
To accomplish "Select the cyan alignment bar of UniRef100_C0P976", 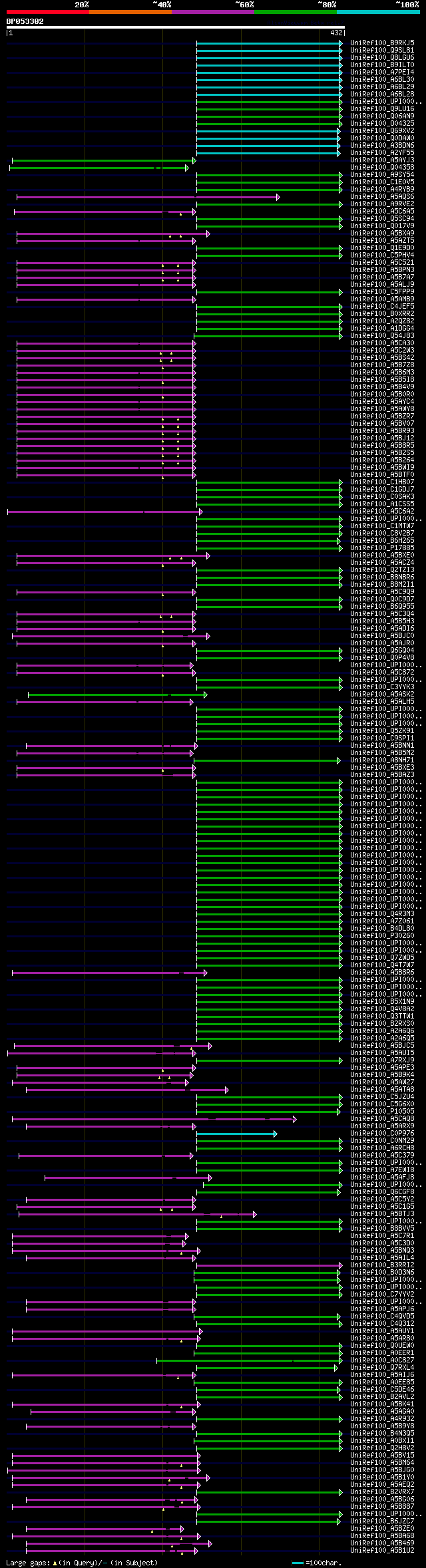I will [237, 1134].
